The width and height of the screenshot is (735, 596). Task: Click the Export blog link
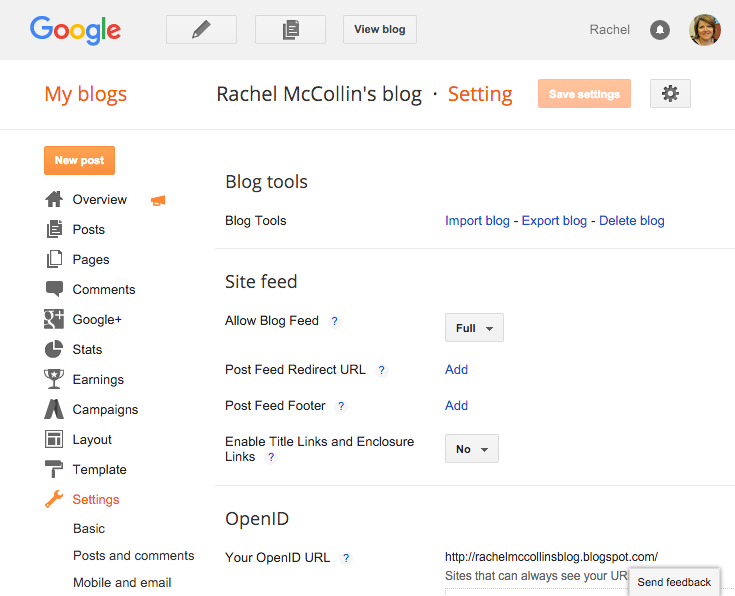pyautogui.click(x=554, y=221)
